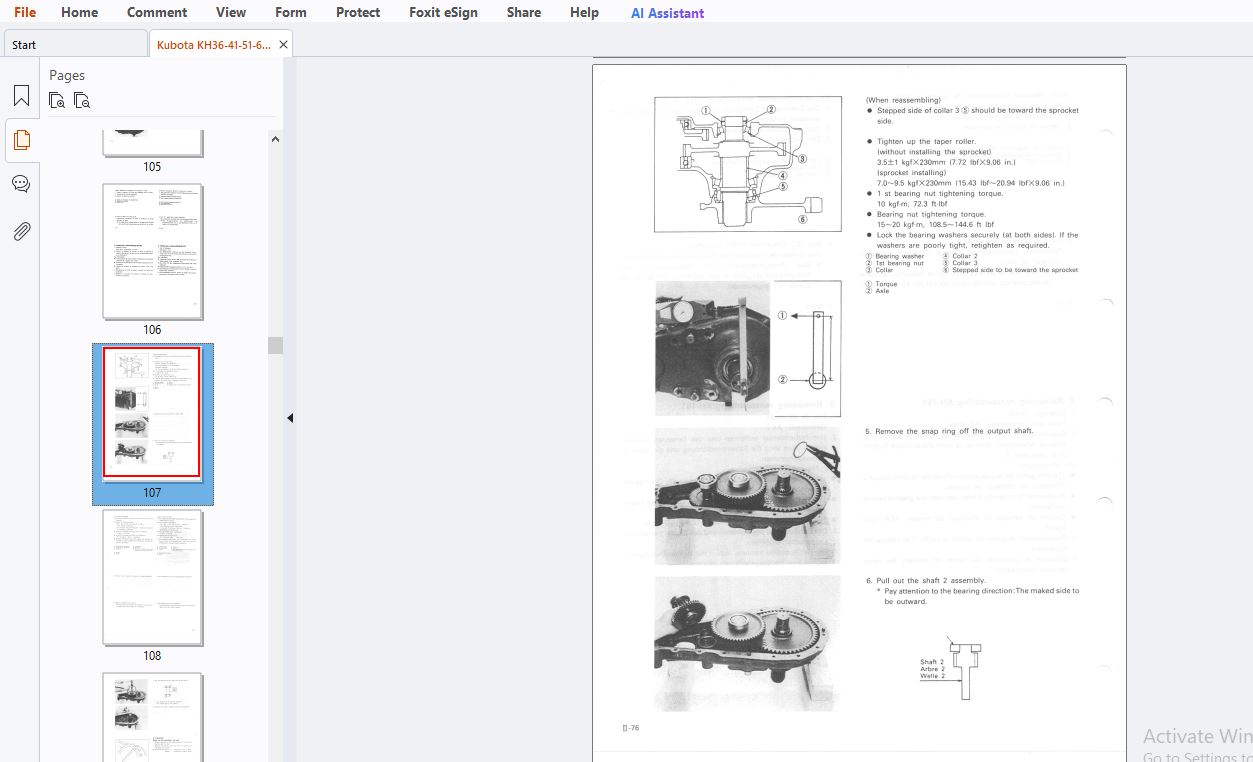Click the "(When reassembling)" text in document

(903, 100)
